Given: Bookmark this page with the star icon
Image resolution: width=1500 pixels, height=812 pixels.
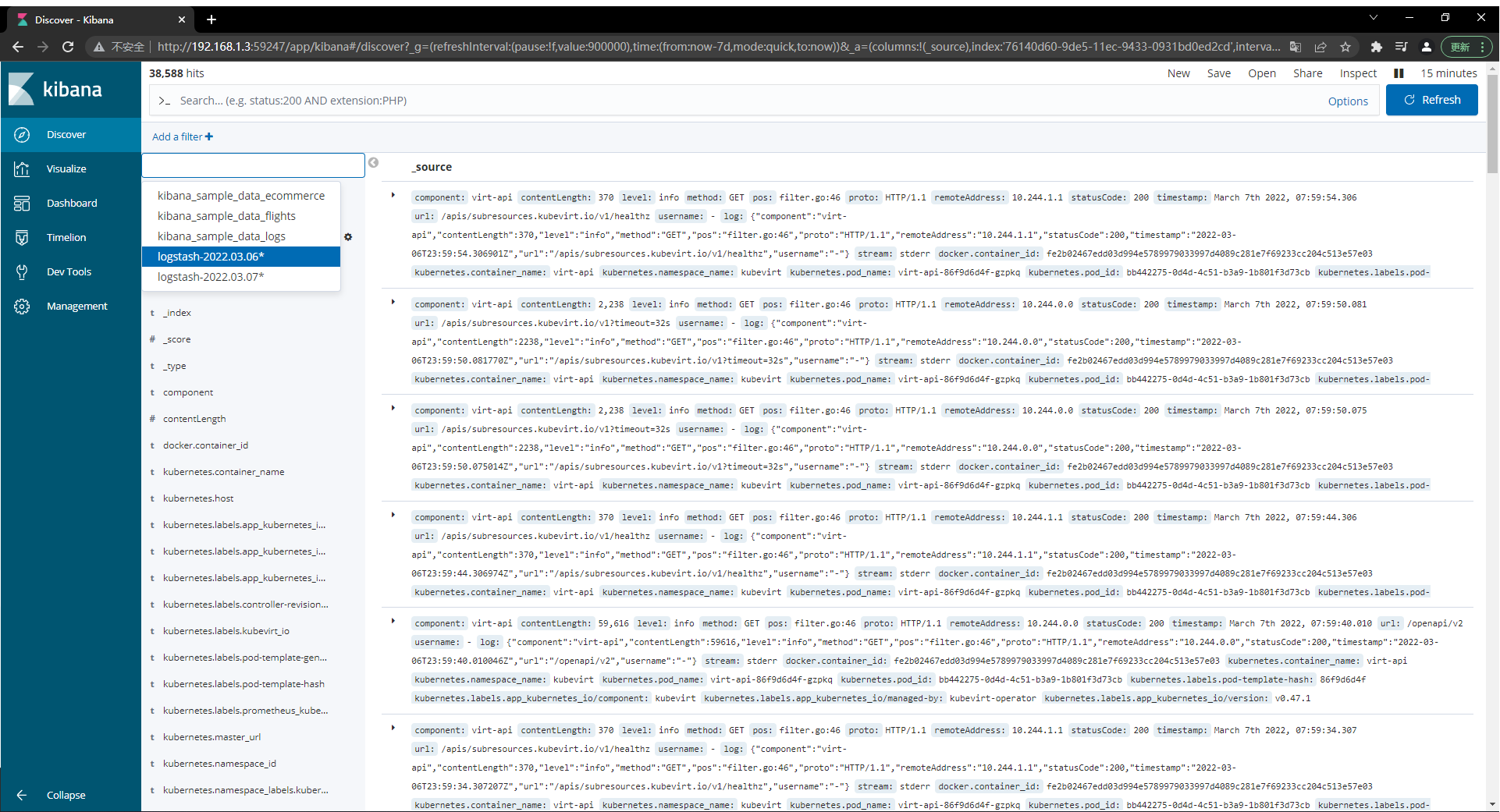Looking at the screenshot, I should click(1345, 47).
